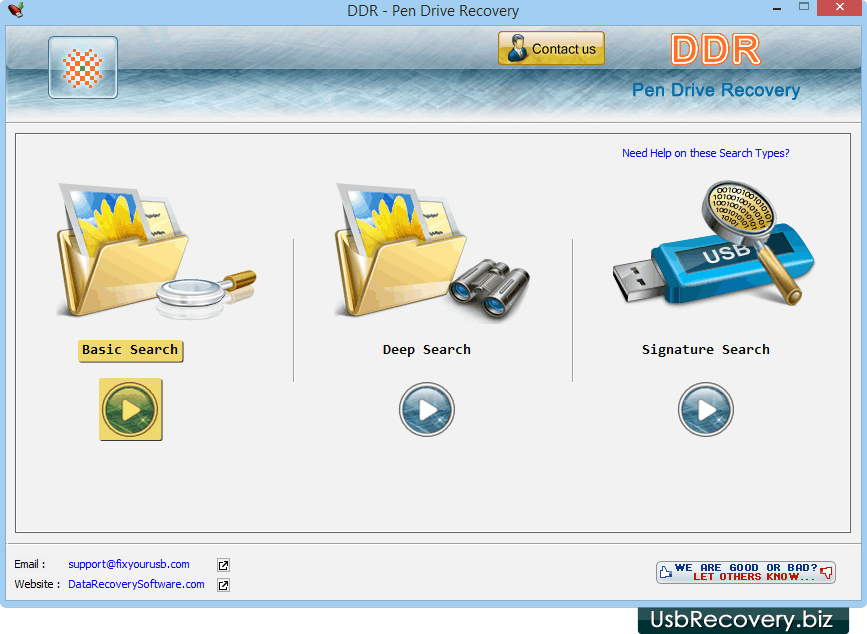Screen dimensions: 867x634
Task: Open the support@fixyourusb.com email link
Action: pos(128,564)
